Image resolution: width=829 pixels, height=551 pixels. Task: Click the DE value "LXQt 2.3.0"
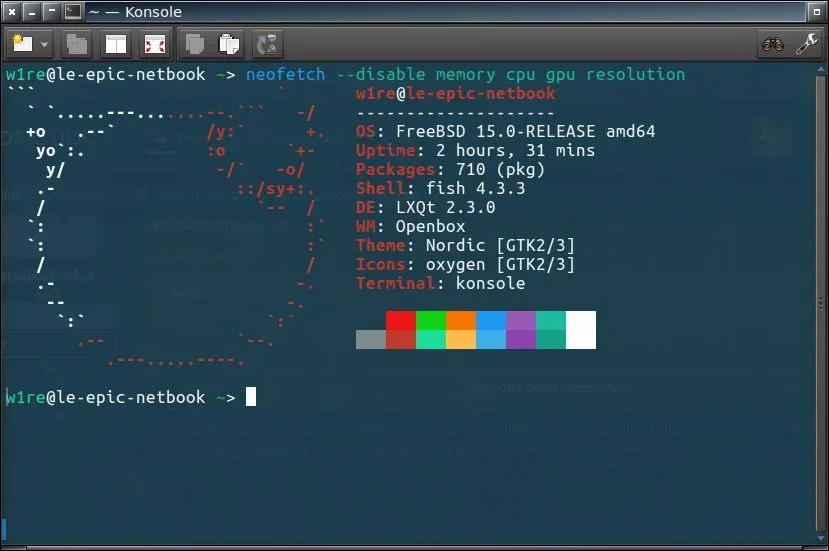point(446,207)
